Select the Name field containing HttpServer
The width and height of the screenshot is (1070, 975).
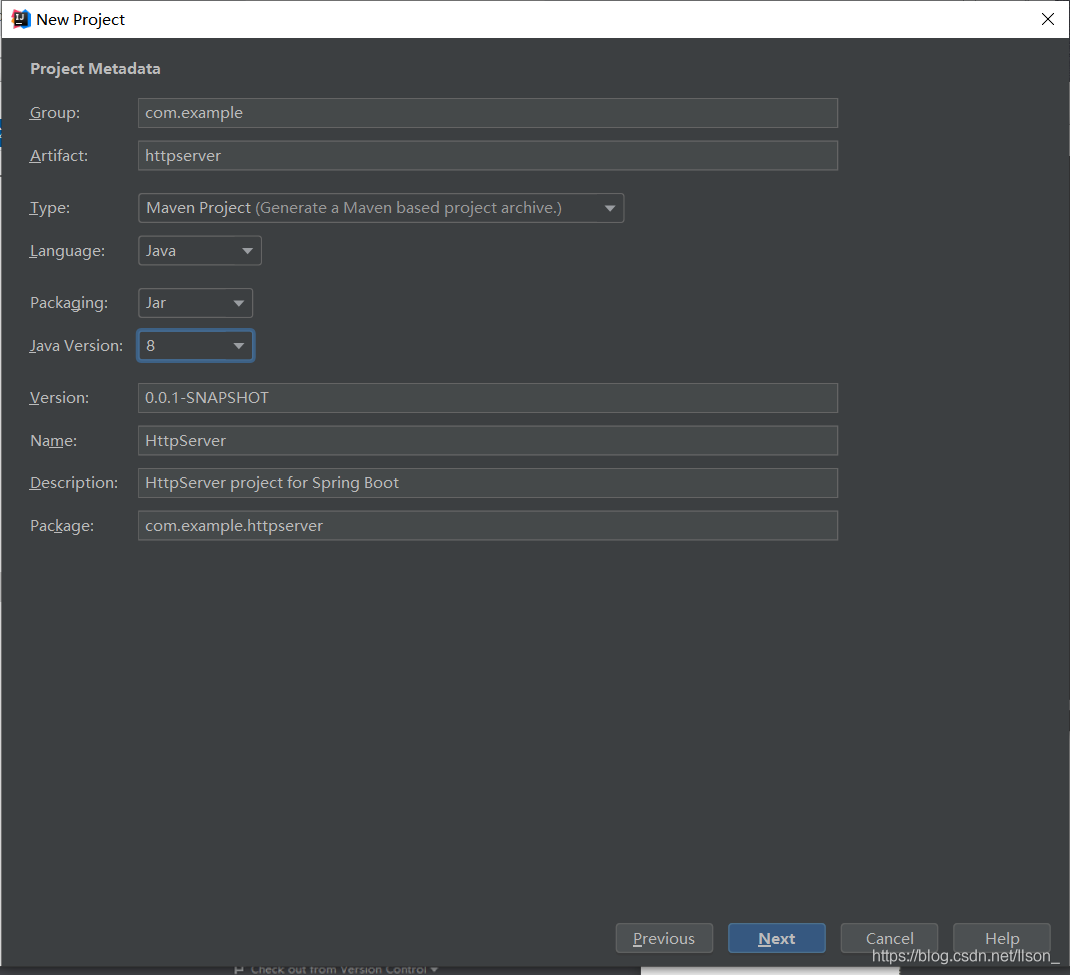[487, 441]
